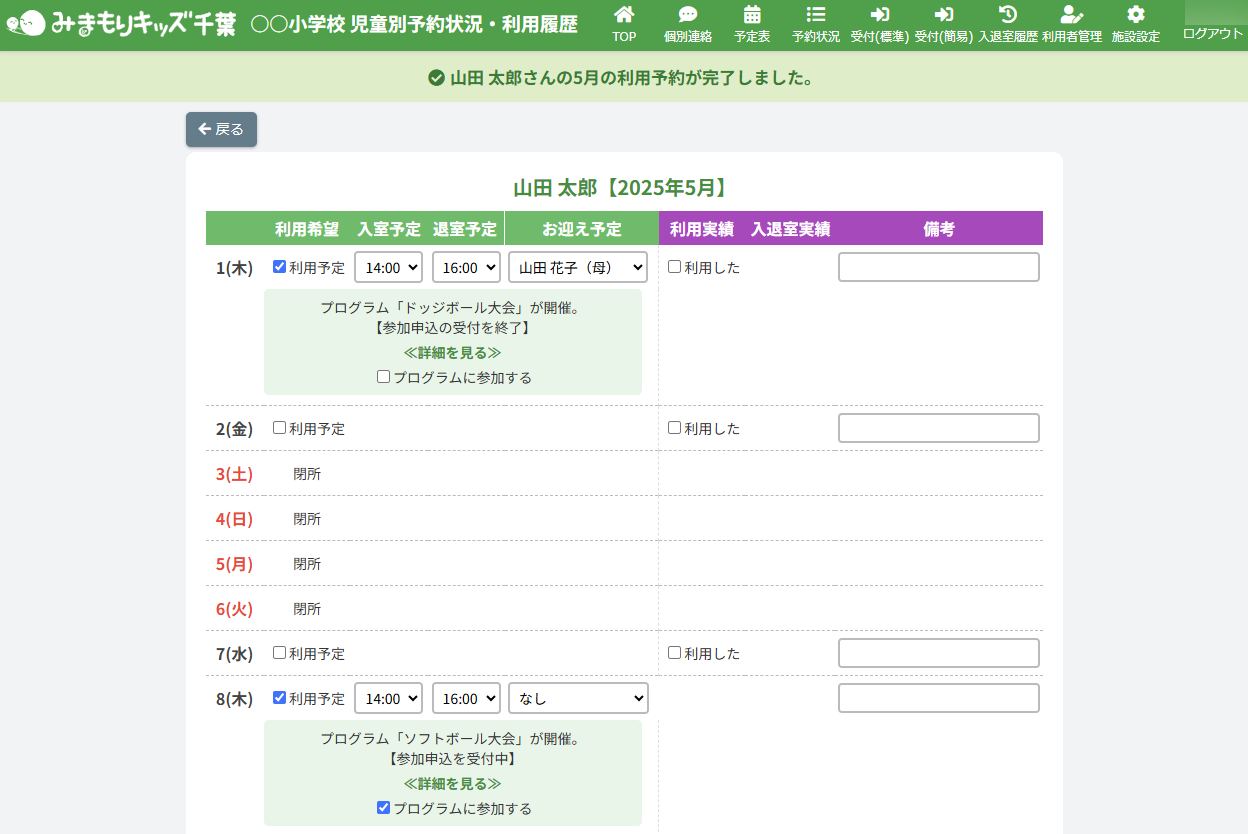Click the 備考 input field for 1(木)
This screenshot has width=1248, height=834.
[x=938, y=268]
